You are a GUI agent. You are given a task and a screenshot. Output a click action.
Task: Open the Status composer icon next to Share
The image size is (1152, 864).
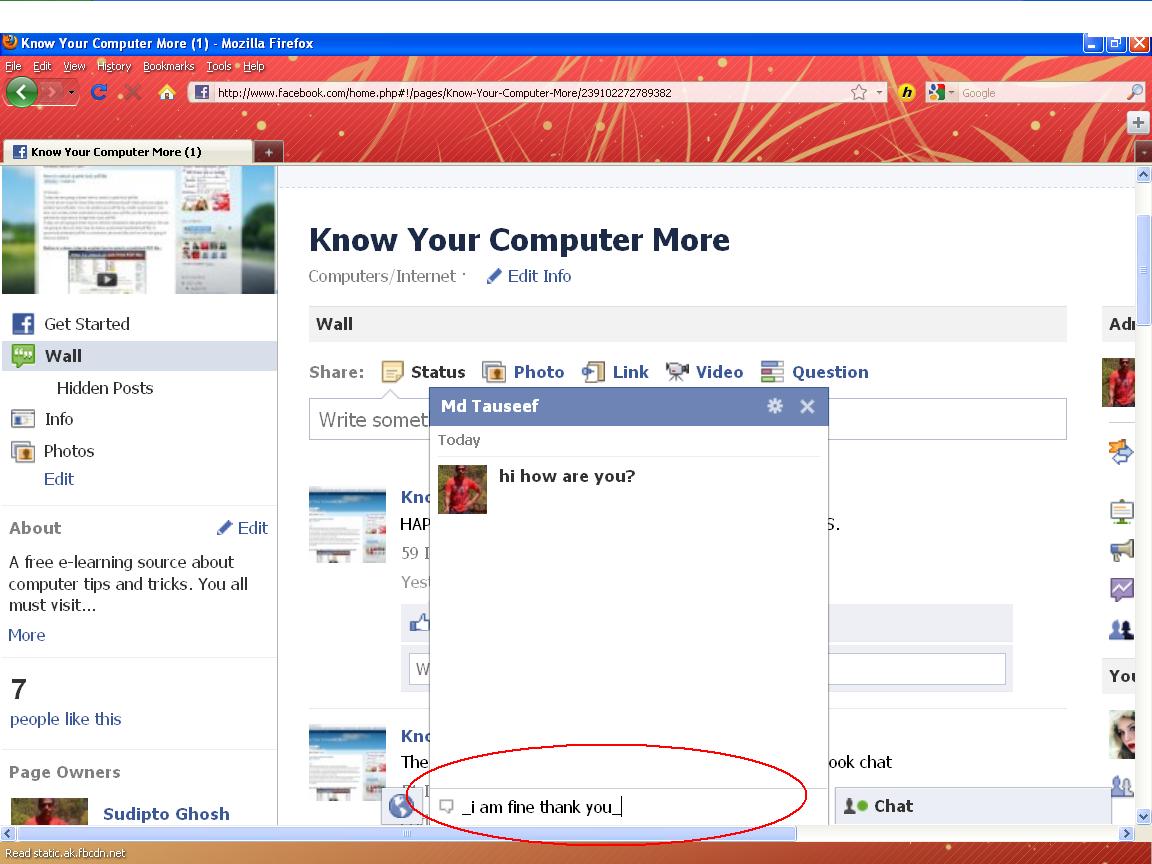click(392, 371)
